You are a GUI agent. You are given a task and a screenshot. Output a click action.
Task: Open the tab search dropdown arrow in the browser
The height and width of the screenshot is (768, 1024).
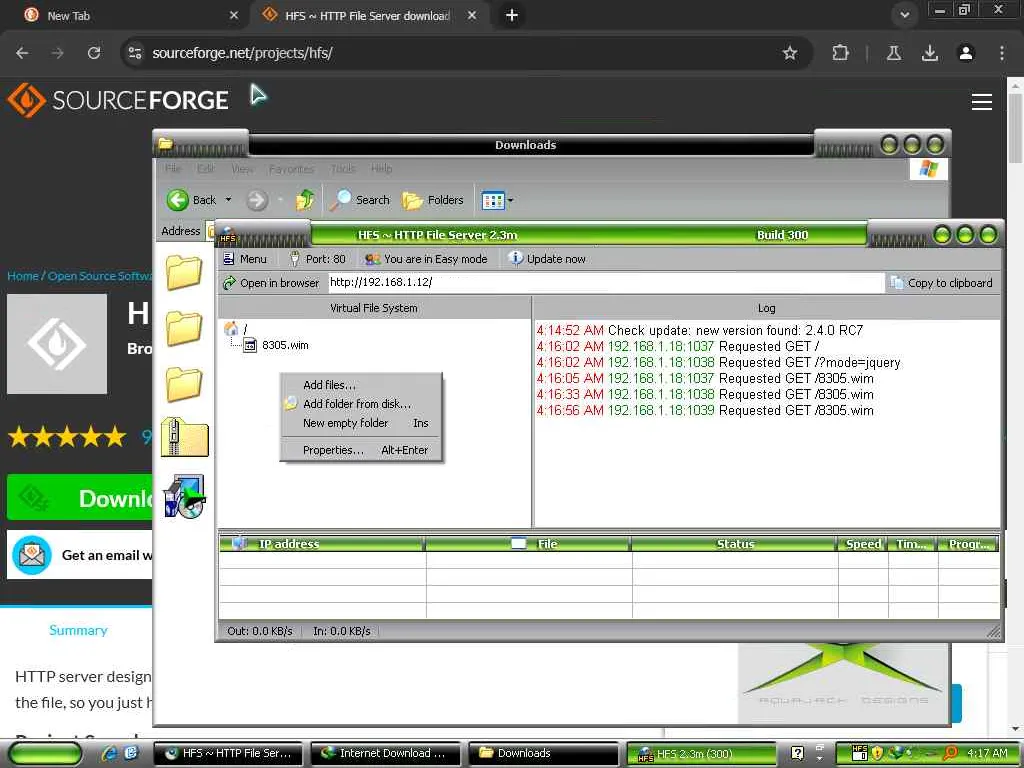coord(904,14)
